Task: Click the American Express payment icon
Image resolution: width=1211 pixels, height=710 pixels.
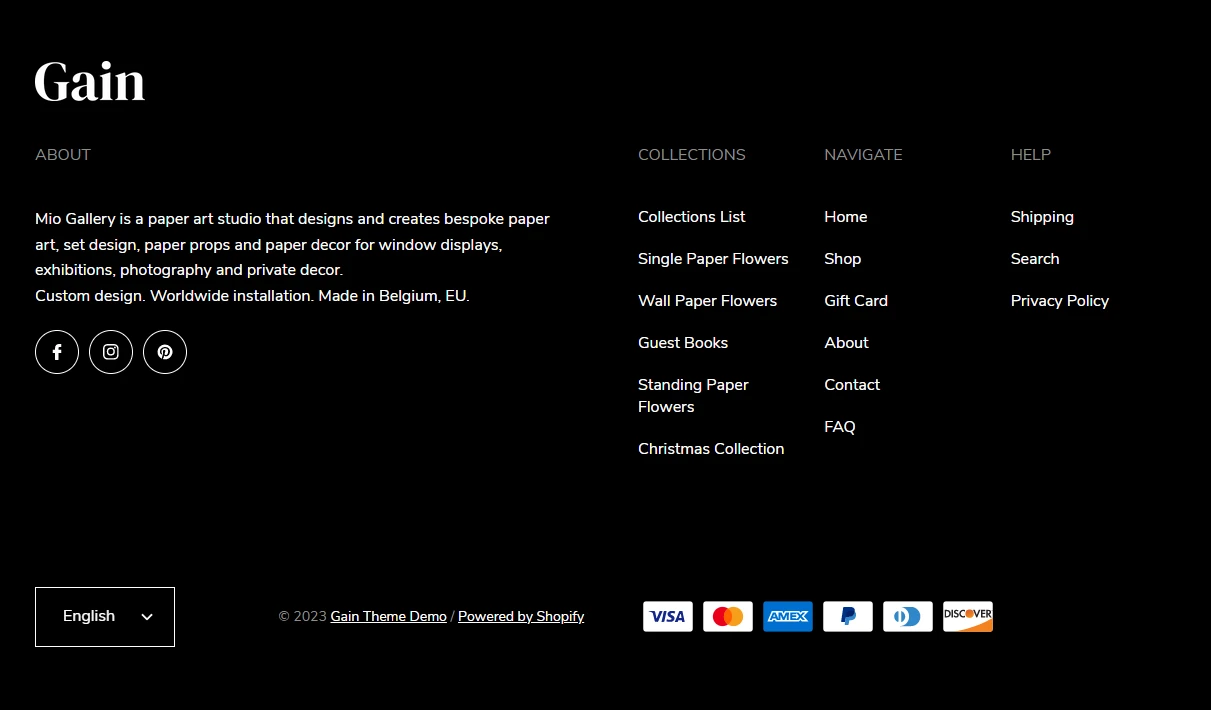Action: pyautogui.click(x=788, y=617)
